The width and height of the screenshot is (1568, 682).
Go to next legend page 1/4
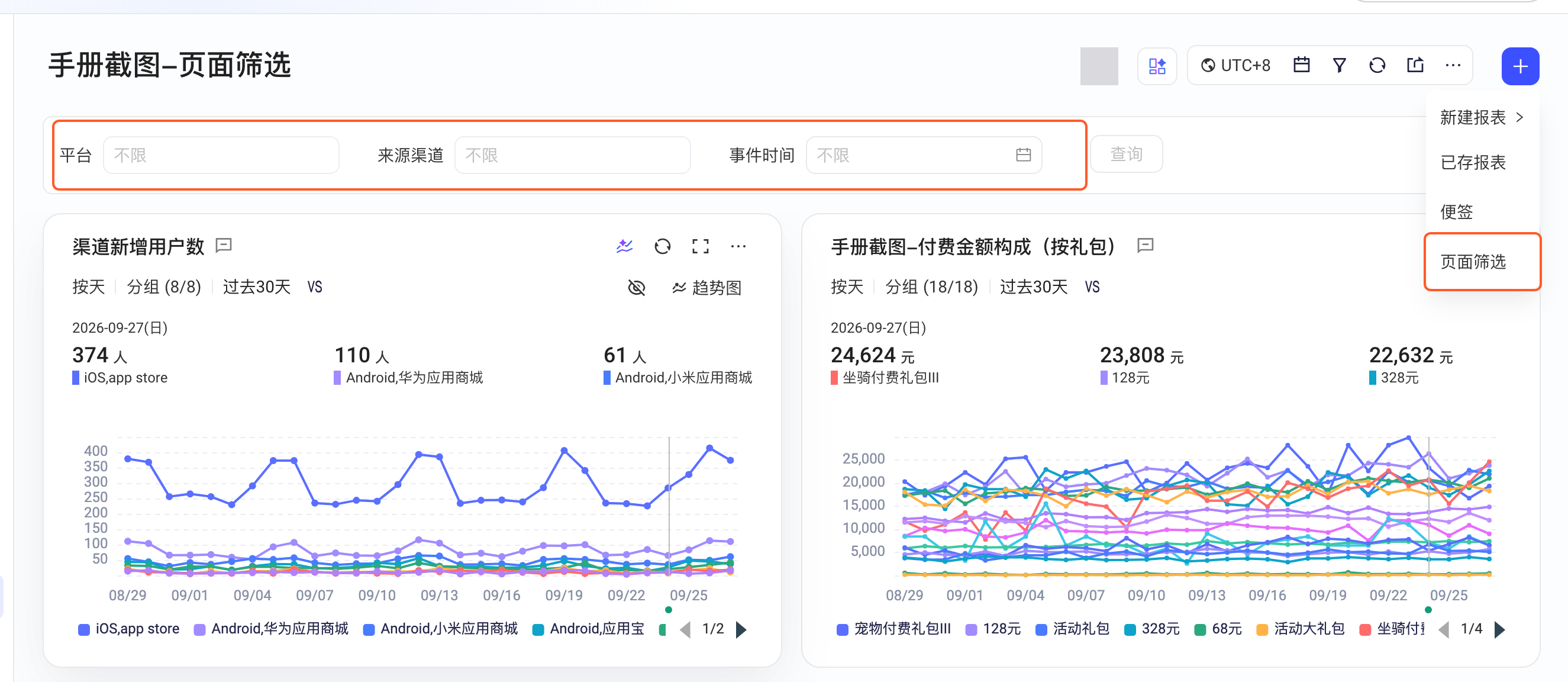click(1499, 629)
